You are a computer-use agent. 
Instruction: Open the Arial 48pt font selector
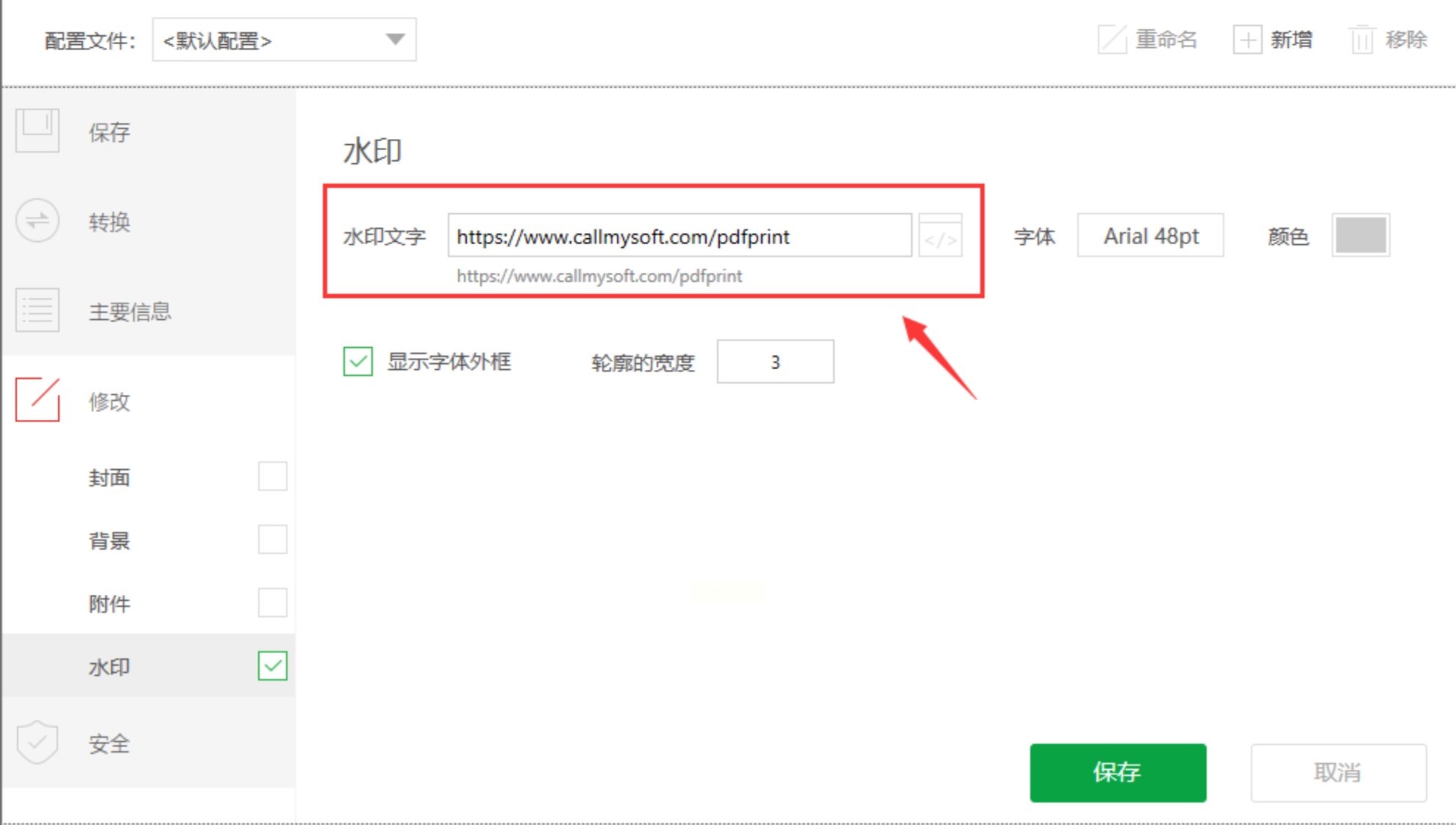pyautogui.click(x=1150, y=236)
